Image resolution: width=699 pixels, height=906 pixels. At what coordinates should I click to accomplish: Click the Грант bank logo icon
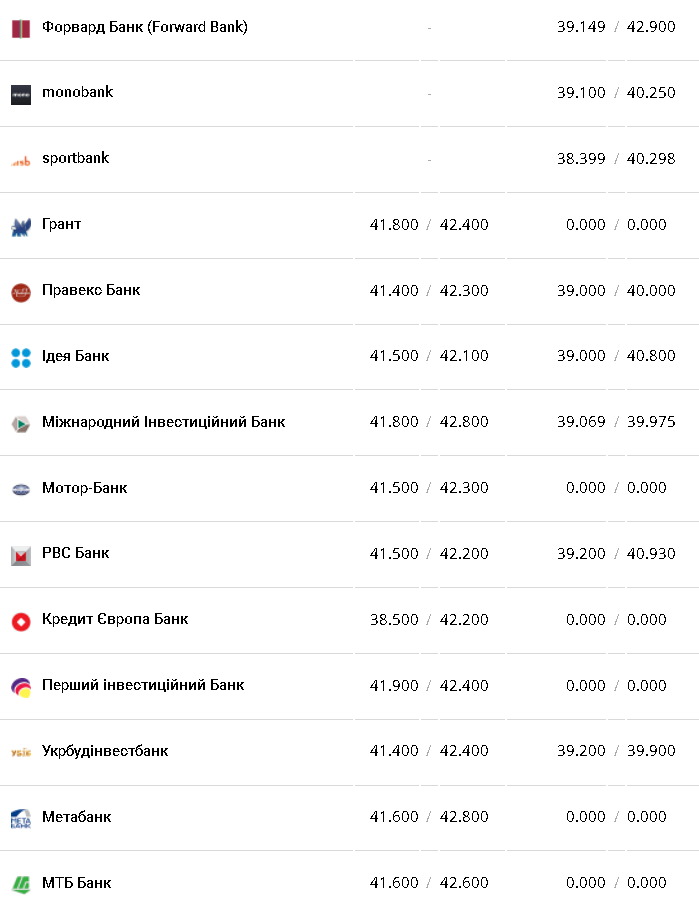(21, 226)
